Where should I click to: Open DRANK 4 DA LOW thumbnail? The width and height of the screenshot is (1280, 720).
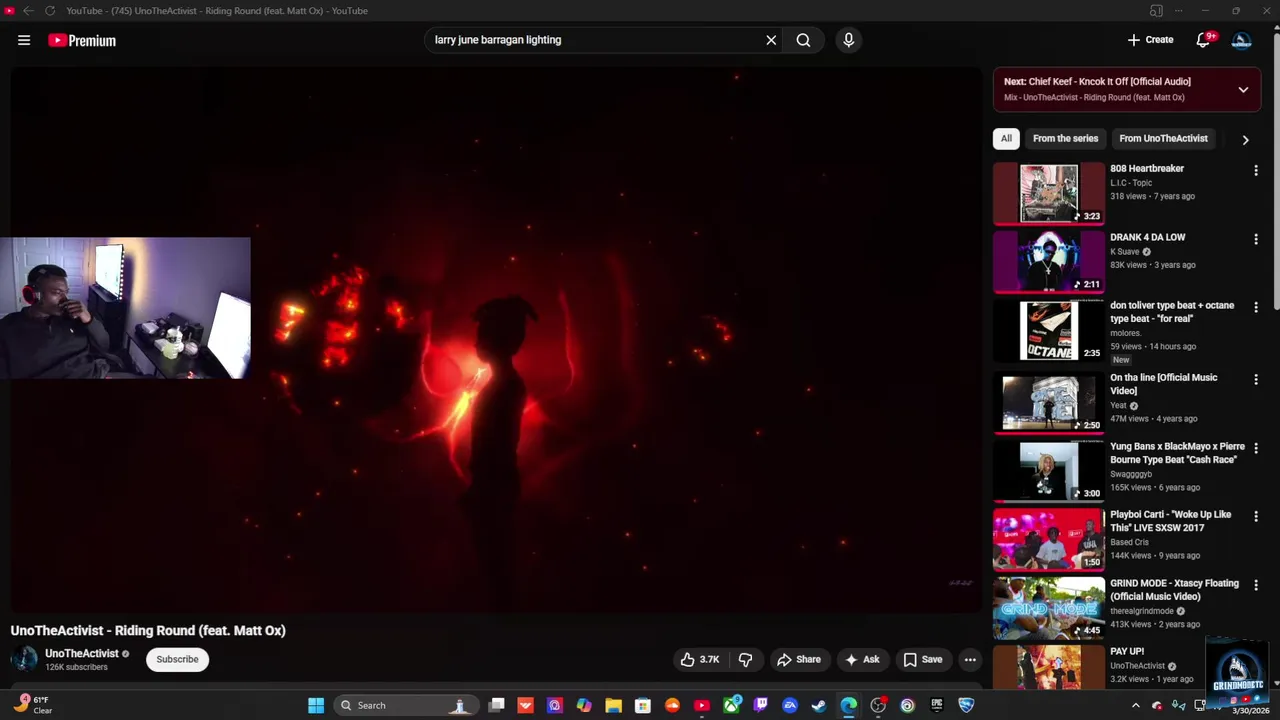tap(1049, 262)
